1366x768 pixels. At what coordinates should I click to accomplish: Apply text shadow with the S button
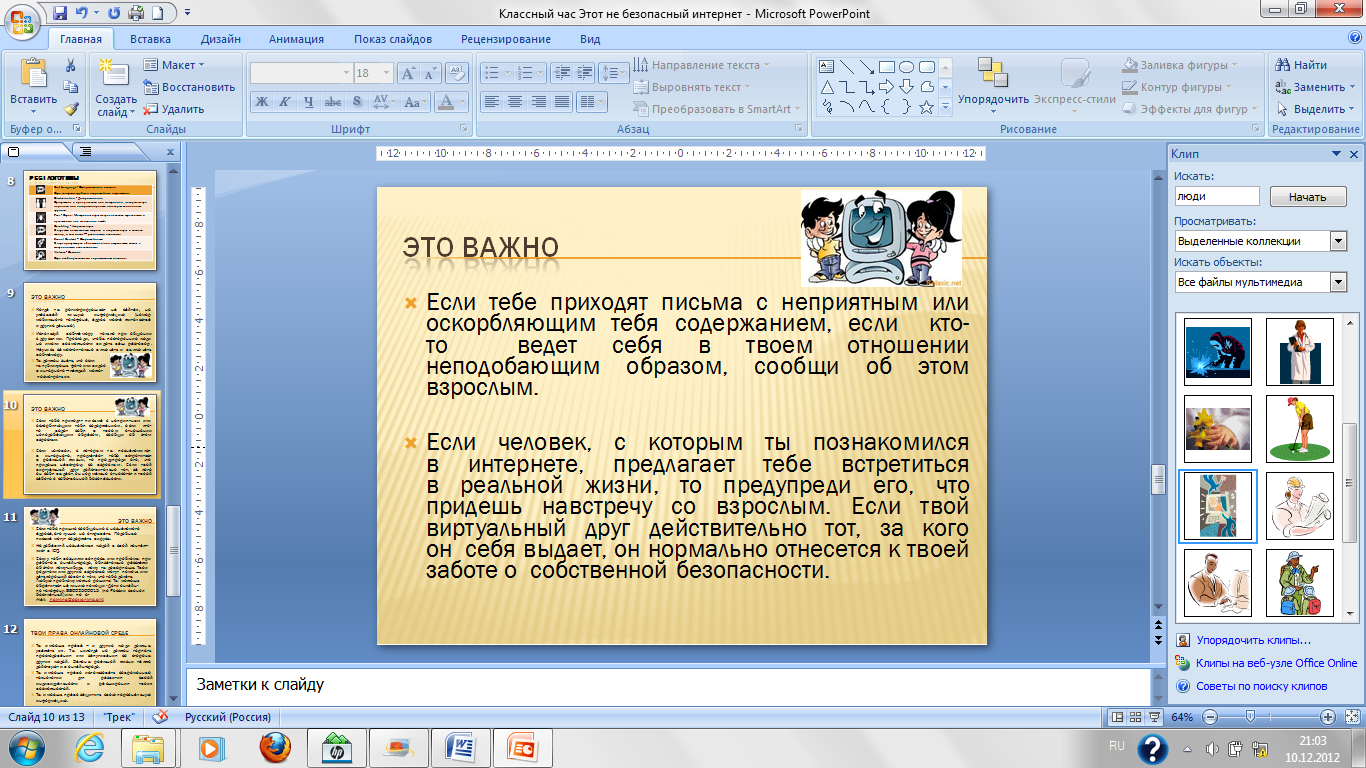[358, 101]
